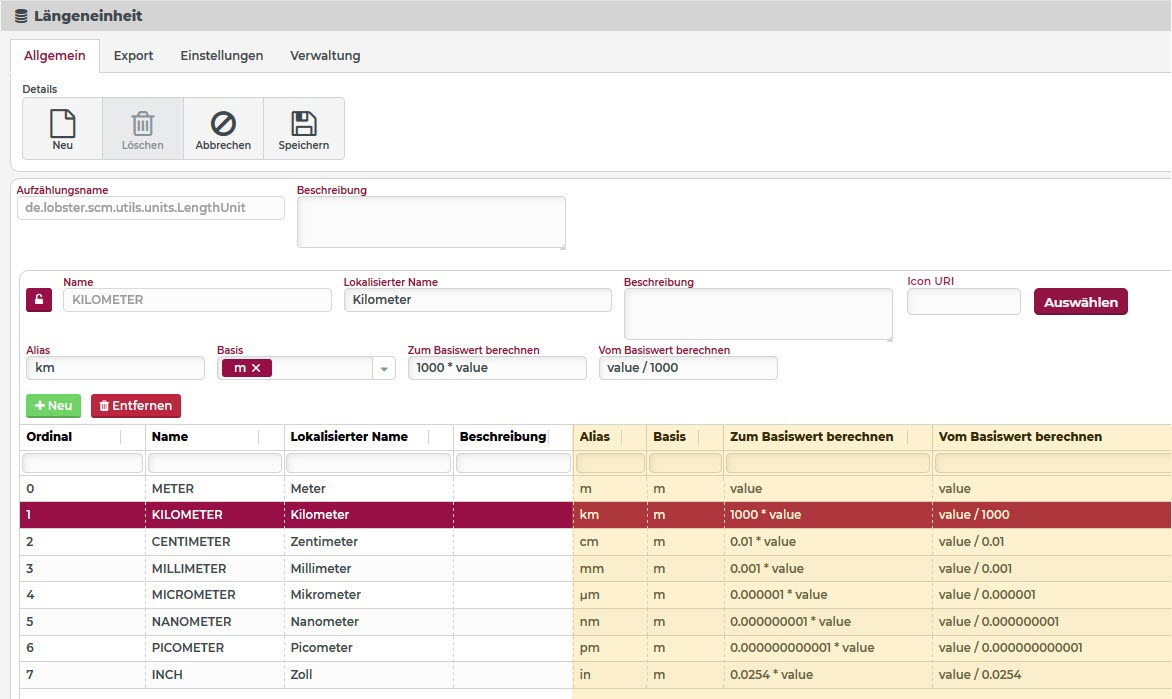
Task: Sort by the Basis column header
Action: pos(669,437)
